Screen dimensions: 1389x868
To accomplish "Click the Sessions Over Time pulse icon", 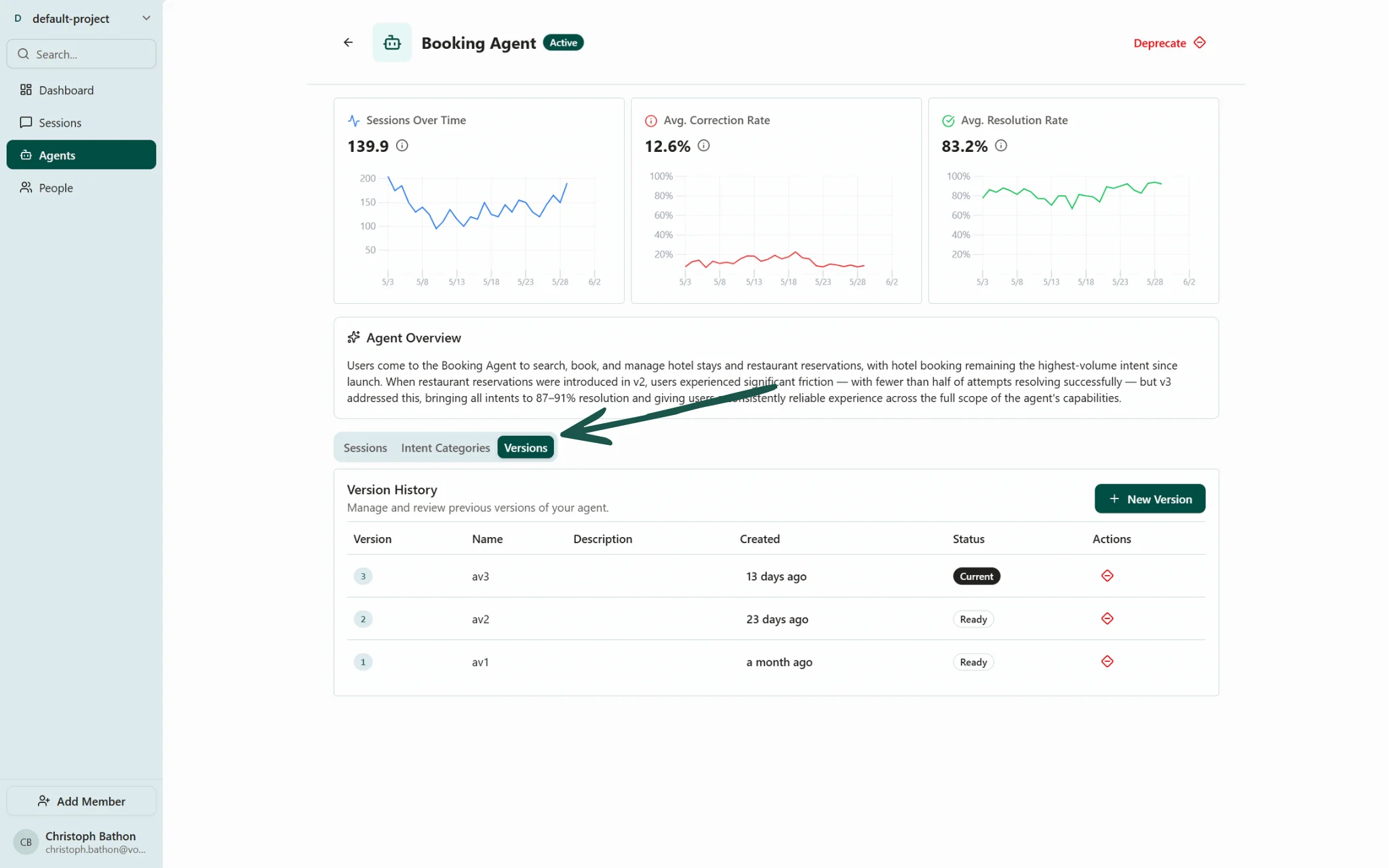I will click(354, 121).
